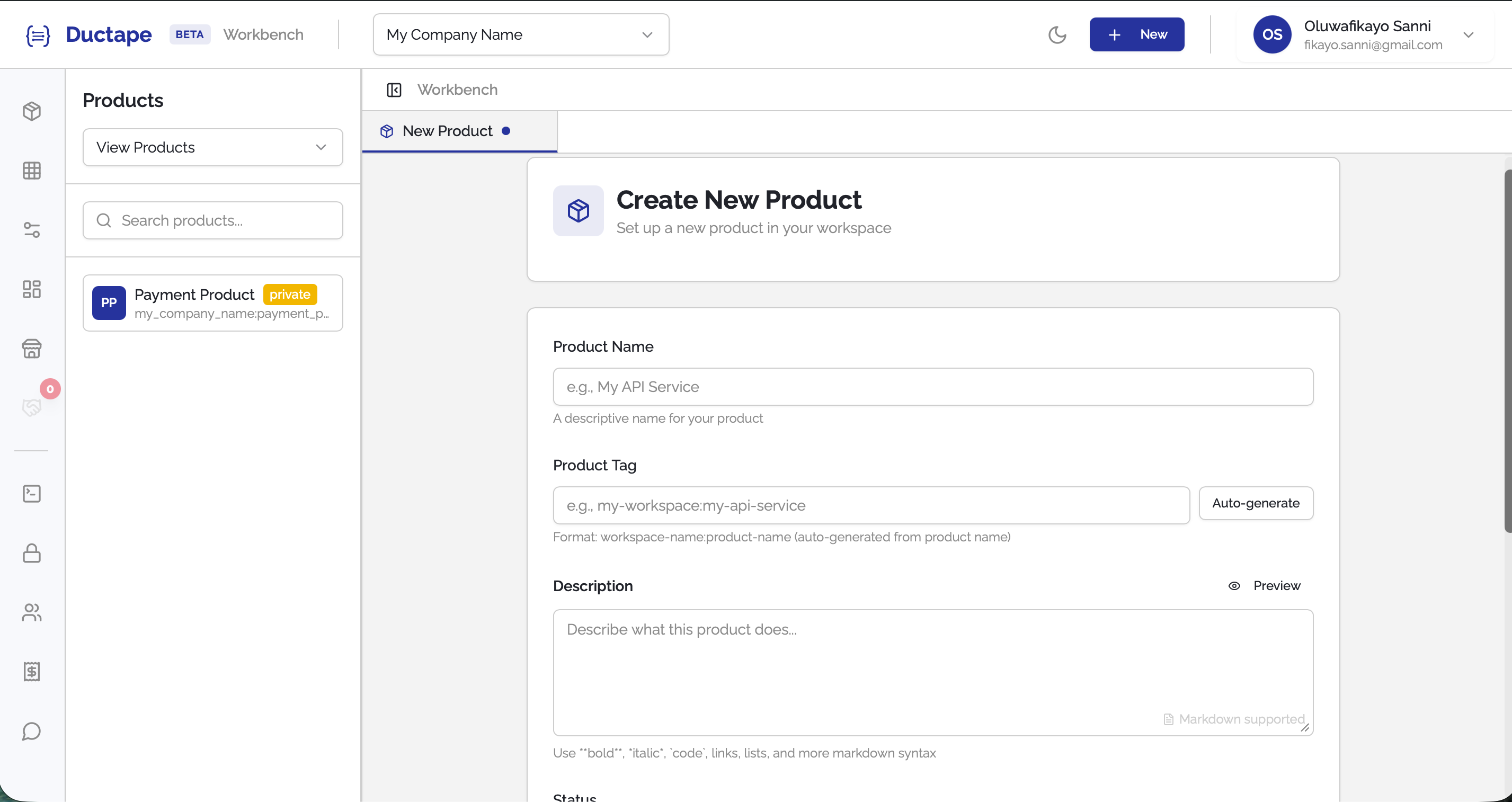Switch to the New Product tab
1512x802 pixels.
click(x=448, y=131)
